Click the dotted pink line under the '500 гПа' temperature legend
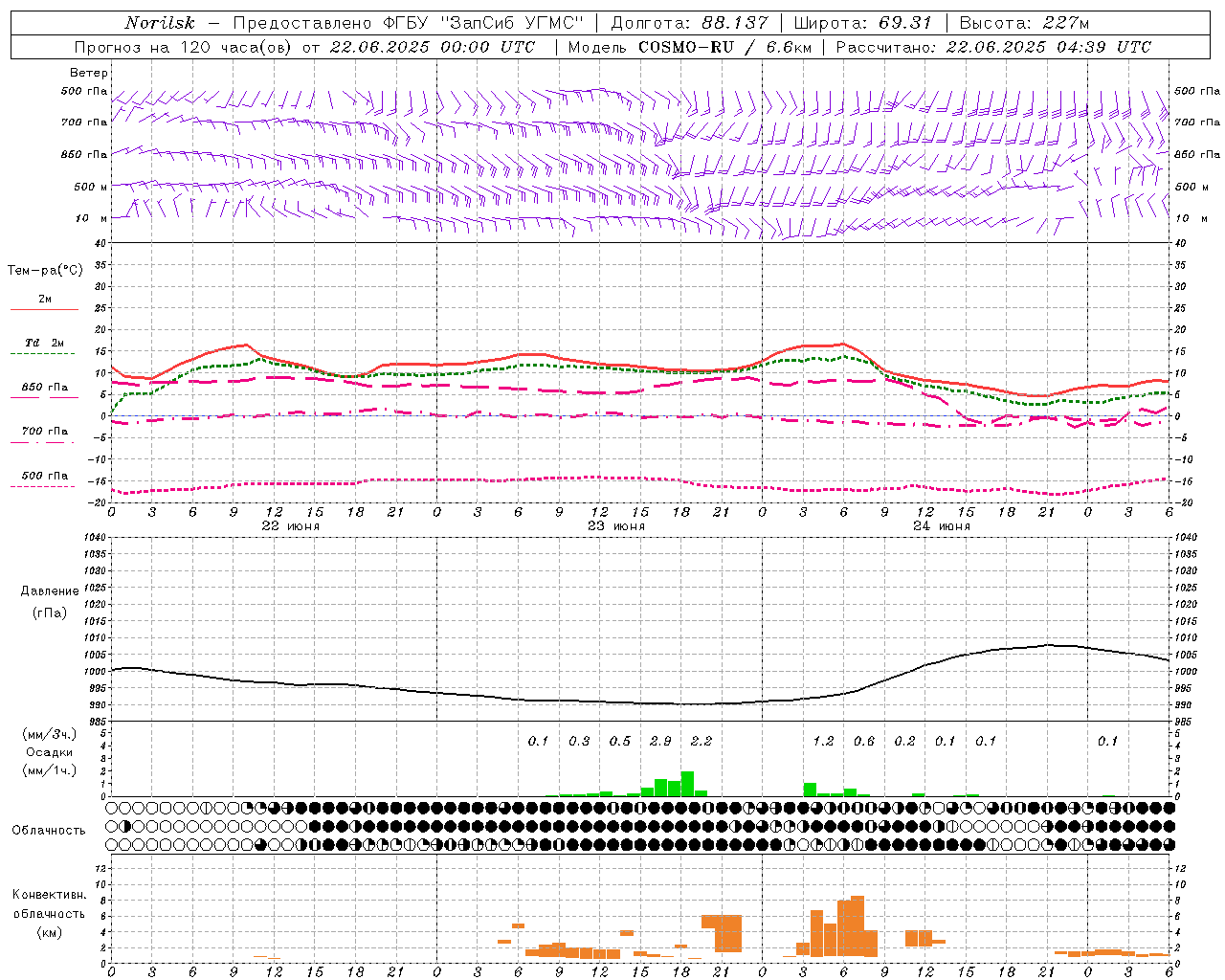This screenshot has height=980, width=1225. coord(43,486)
